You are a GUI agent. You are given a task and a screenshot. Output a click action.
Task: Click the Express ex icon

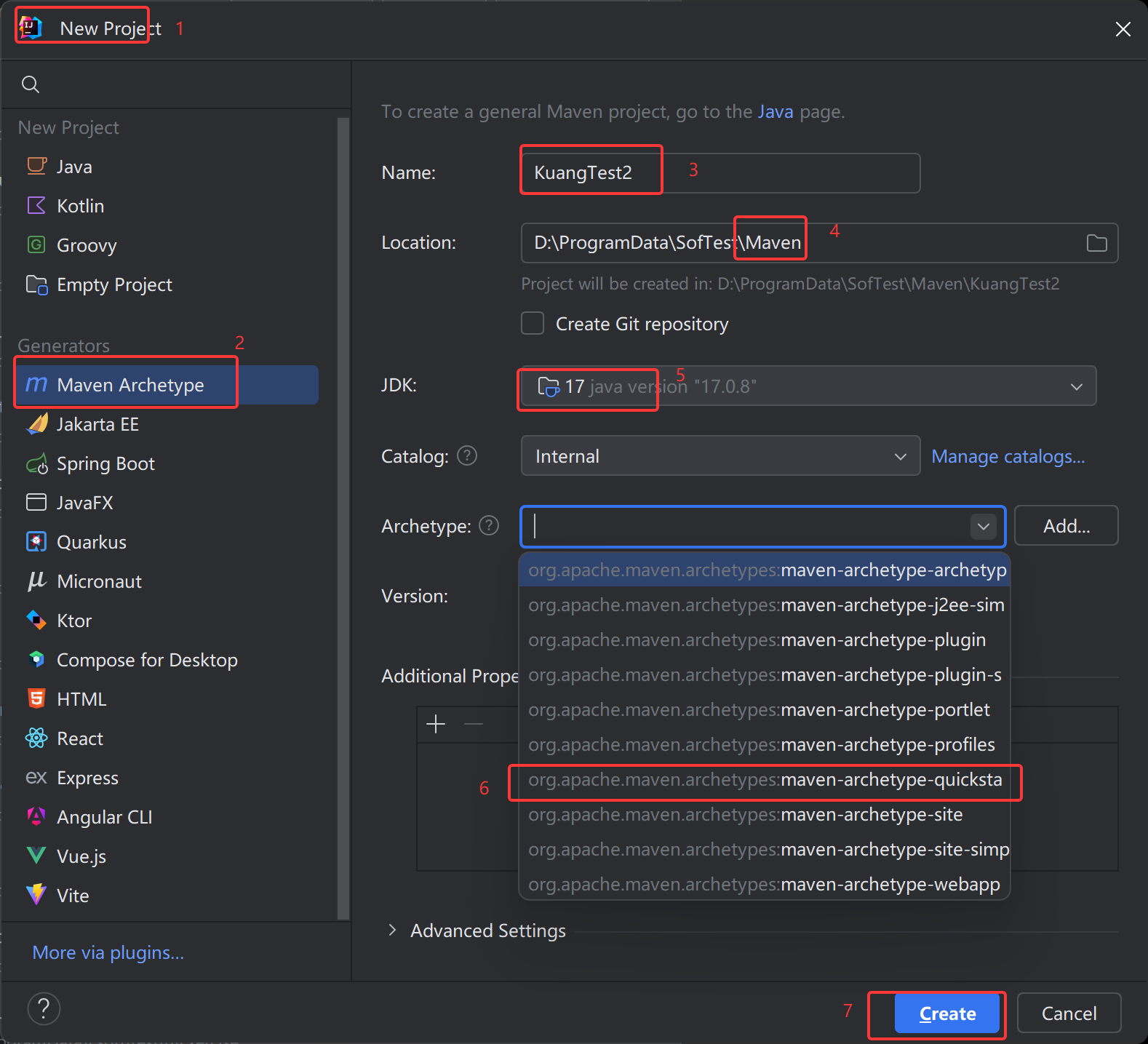(x=36, y=778)
